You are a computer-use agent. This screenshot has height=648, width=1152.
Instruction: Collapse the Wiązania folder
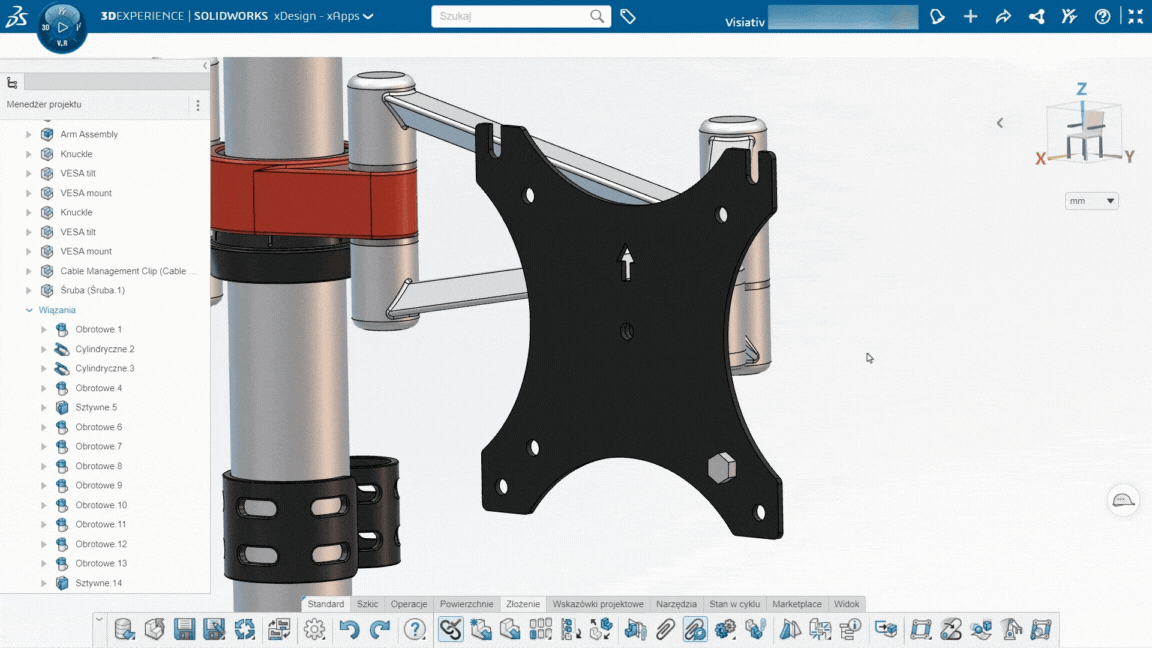[29, 310]
